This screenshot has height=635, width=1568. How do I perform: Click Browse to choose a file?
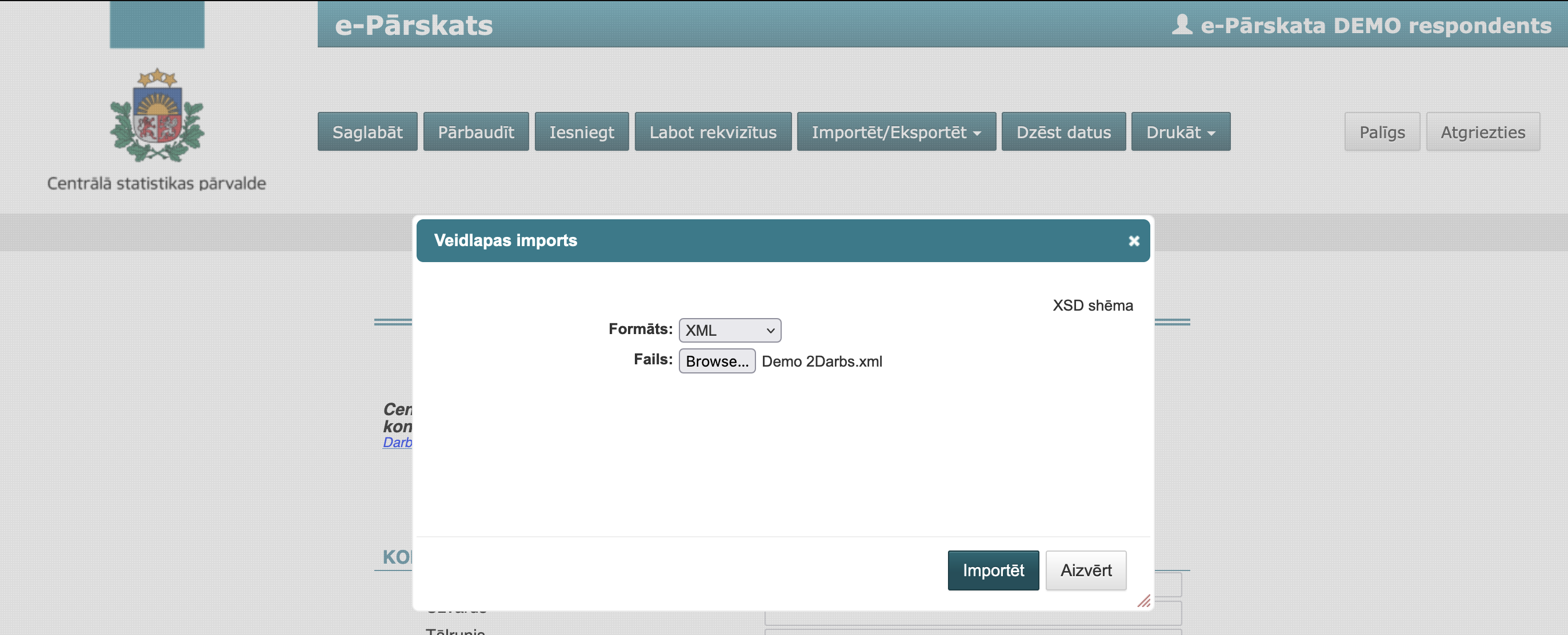click(717, 361)
